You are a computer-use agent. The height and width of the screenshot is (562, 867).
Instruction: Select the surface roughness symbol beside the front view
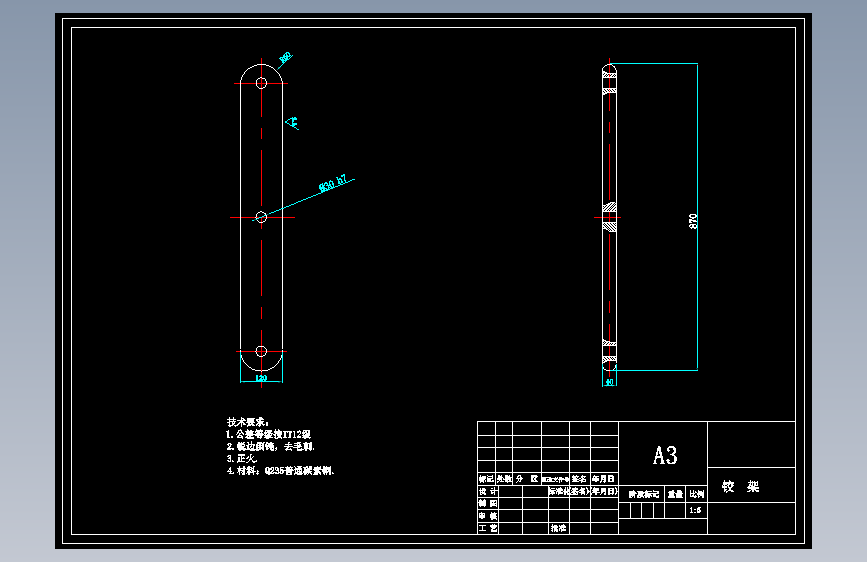click(x=292, y=123)
